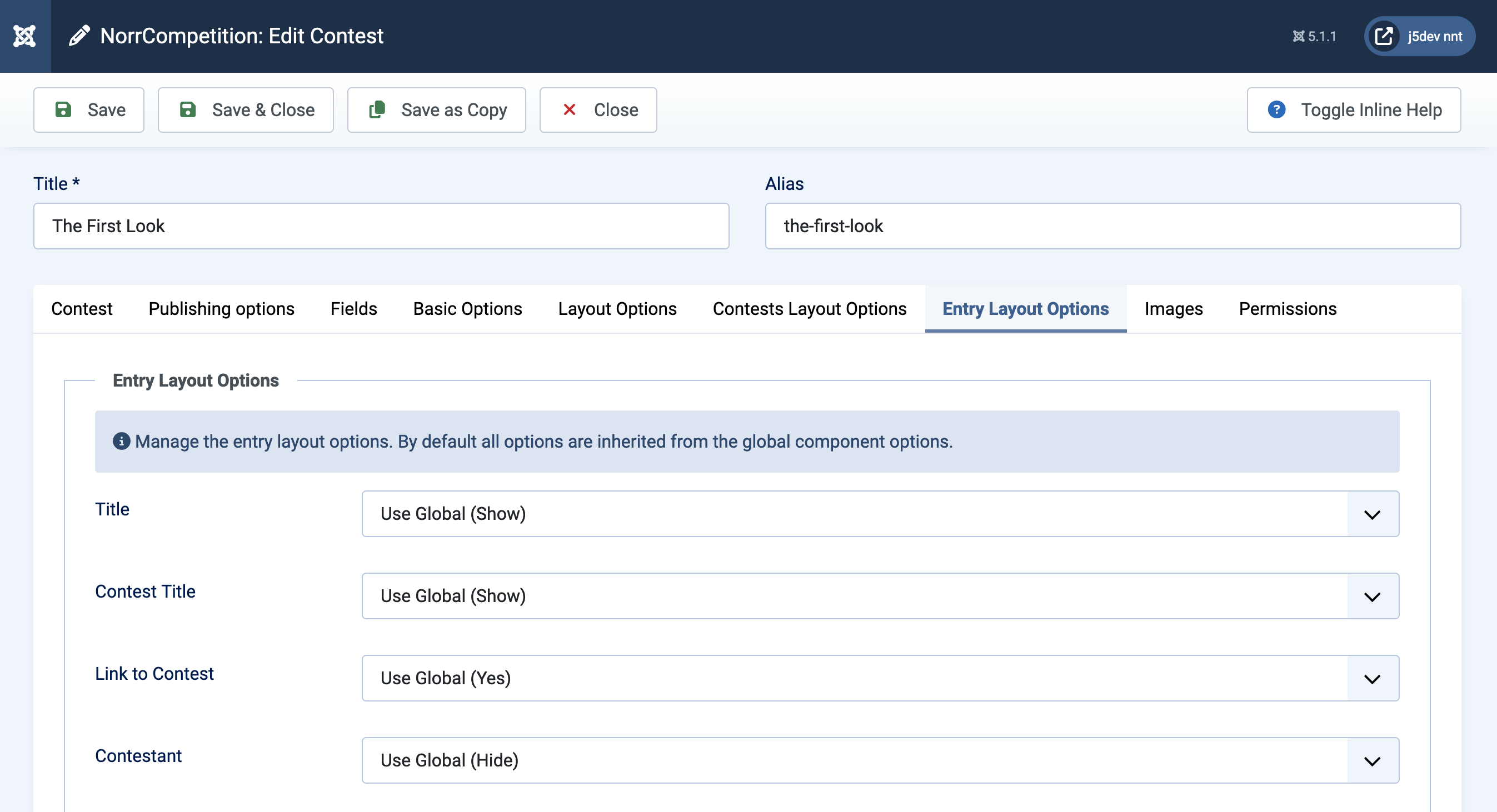
Task: Open the Publishing options tab
Action: pyautogui.click(x=221, y=309)
